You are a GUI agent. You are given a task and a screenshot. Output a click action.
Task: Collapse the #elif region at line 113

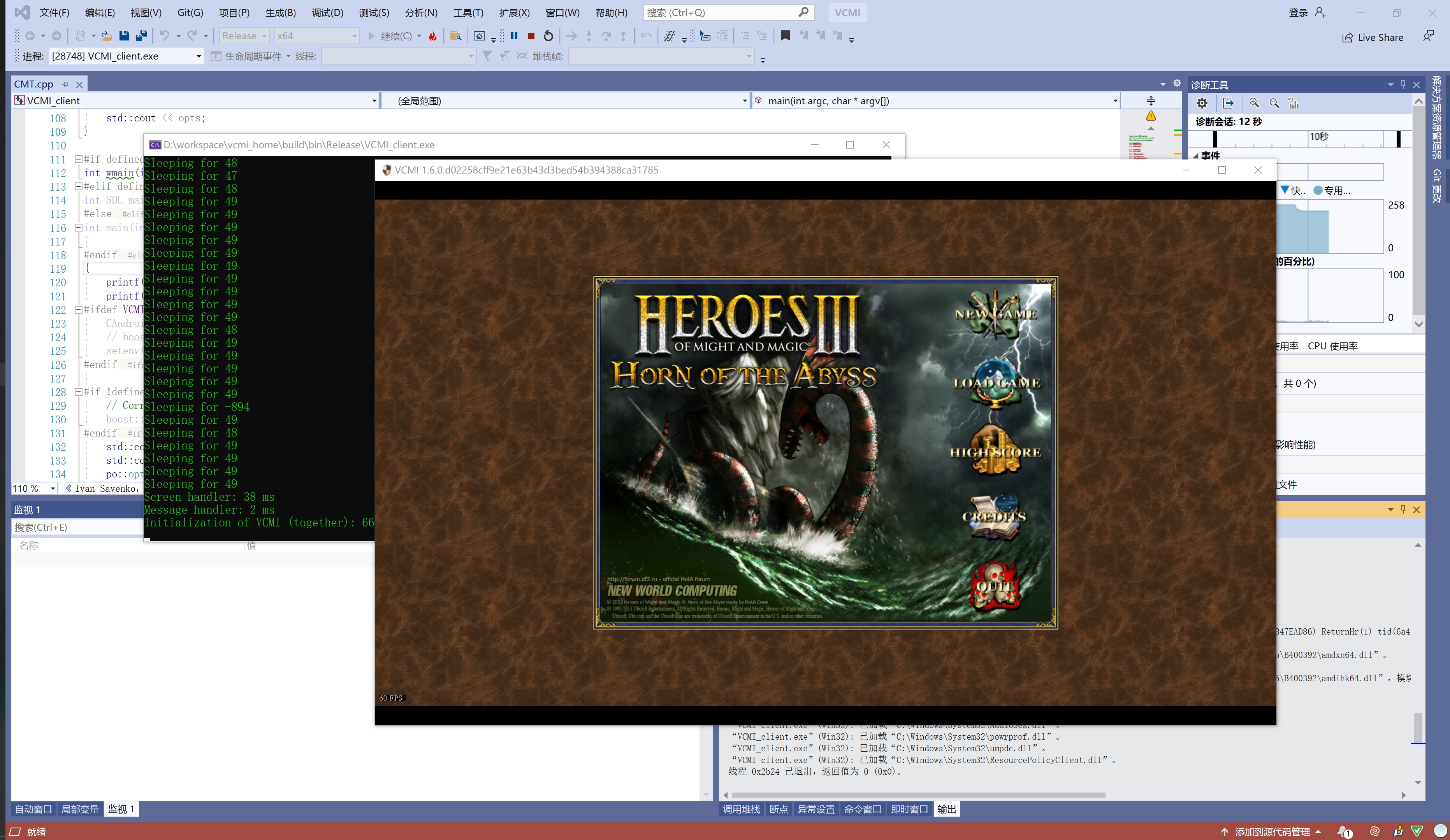pos(79,186)
